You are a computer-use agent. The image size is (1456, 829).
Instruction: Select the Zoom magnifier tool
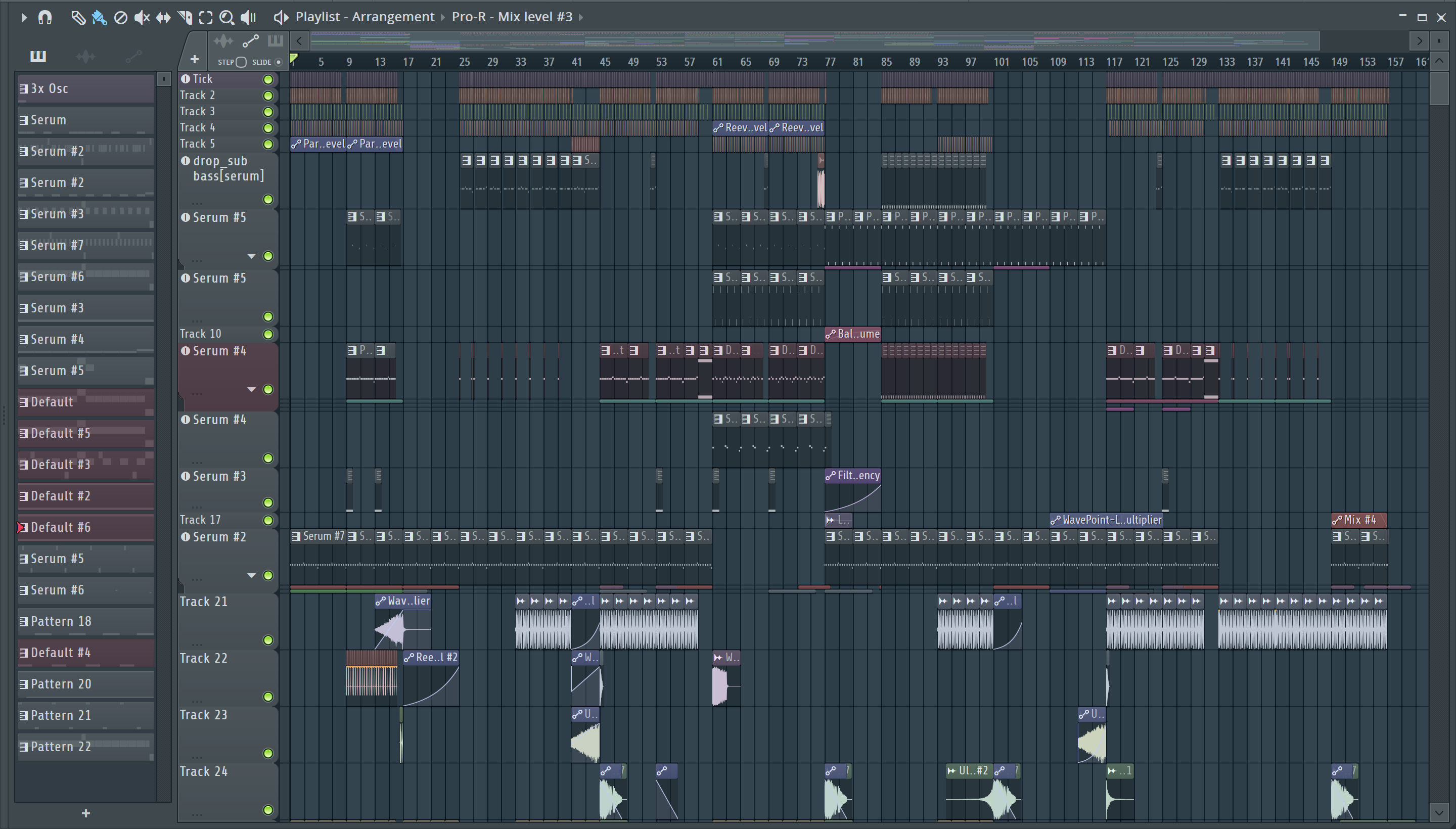(226, 18)
